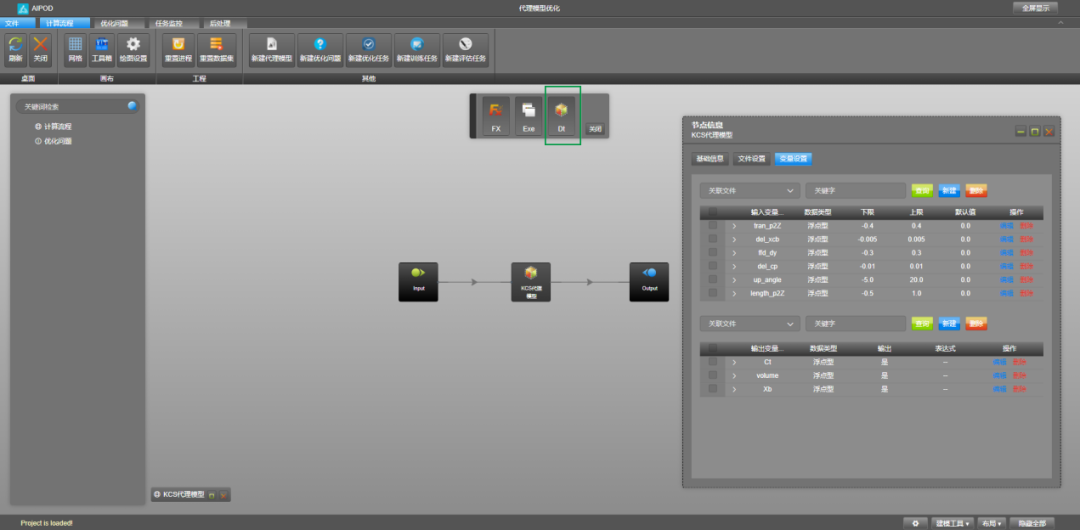Open the upper 关联文件 dropdown

(x=749, y=190)
